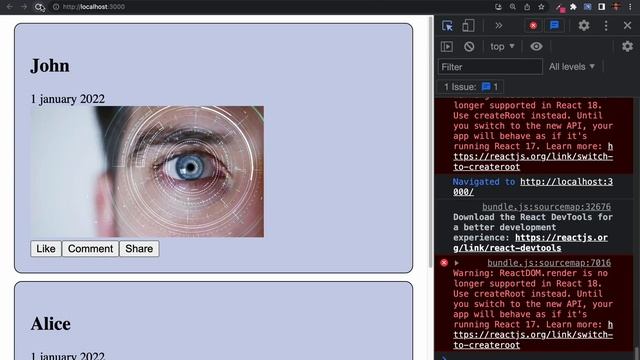View site information icon
Screen dimensions: 640x360
coord(56,7)
